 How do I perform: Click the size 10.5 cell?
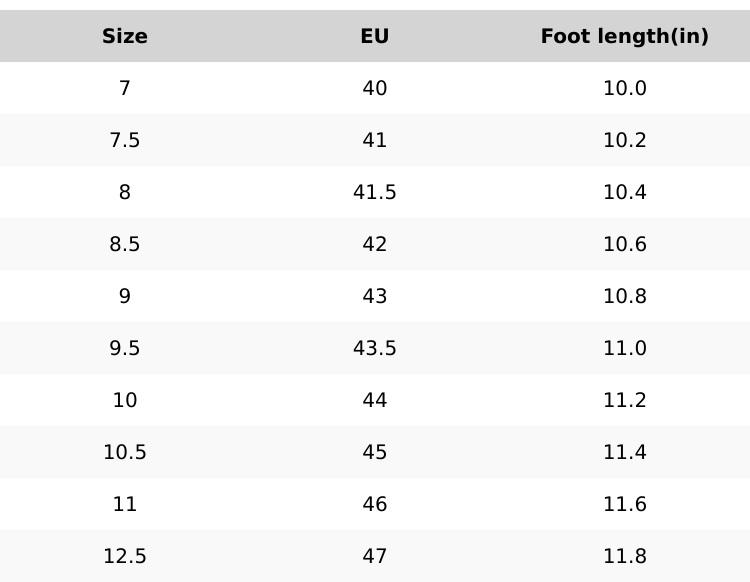(x=125, y=452)
